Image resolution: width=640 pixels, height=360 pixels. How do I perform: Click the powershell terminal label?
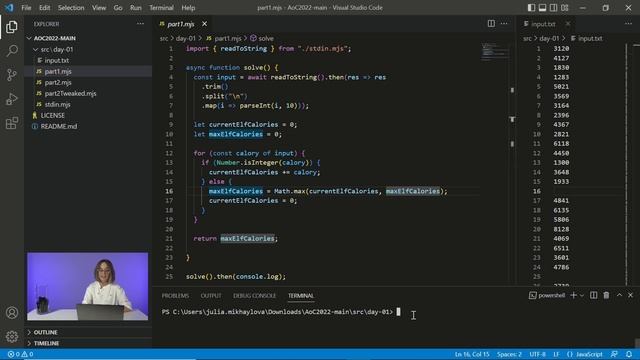(547, 295)
